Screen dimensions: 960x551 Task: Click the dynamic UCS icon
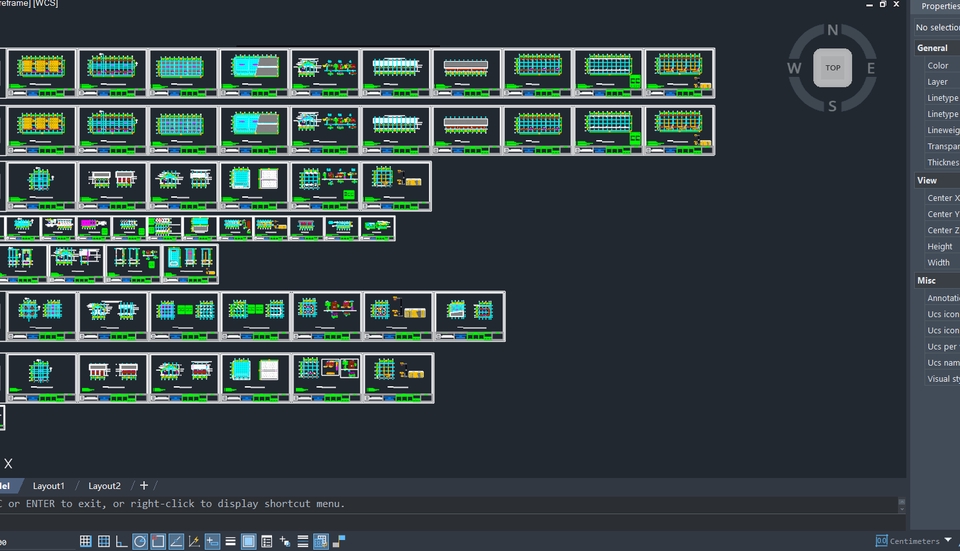(x=194, y=541)
